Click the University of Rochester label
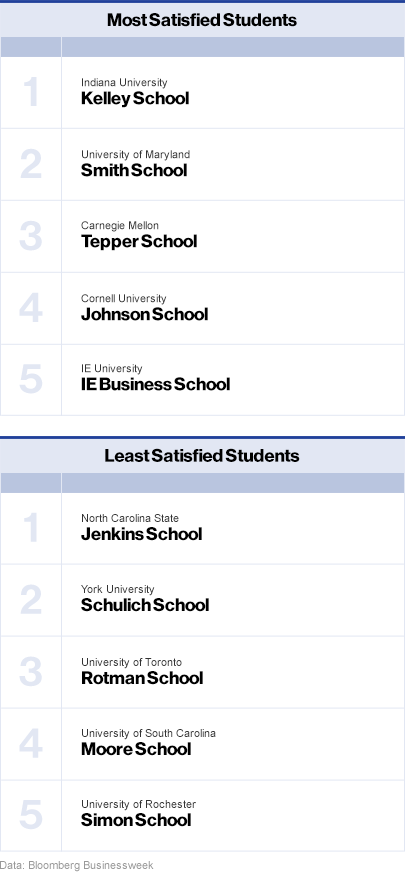Image resolution: width=405 pixels, height=882 pixels. 138,804
